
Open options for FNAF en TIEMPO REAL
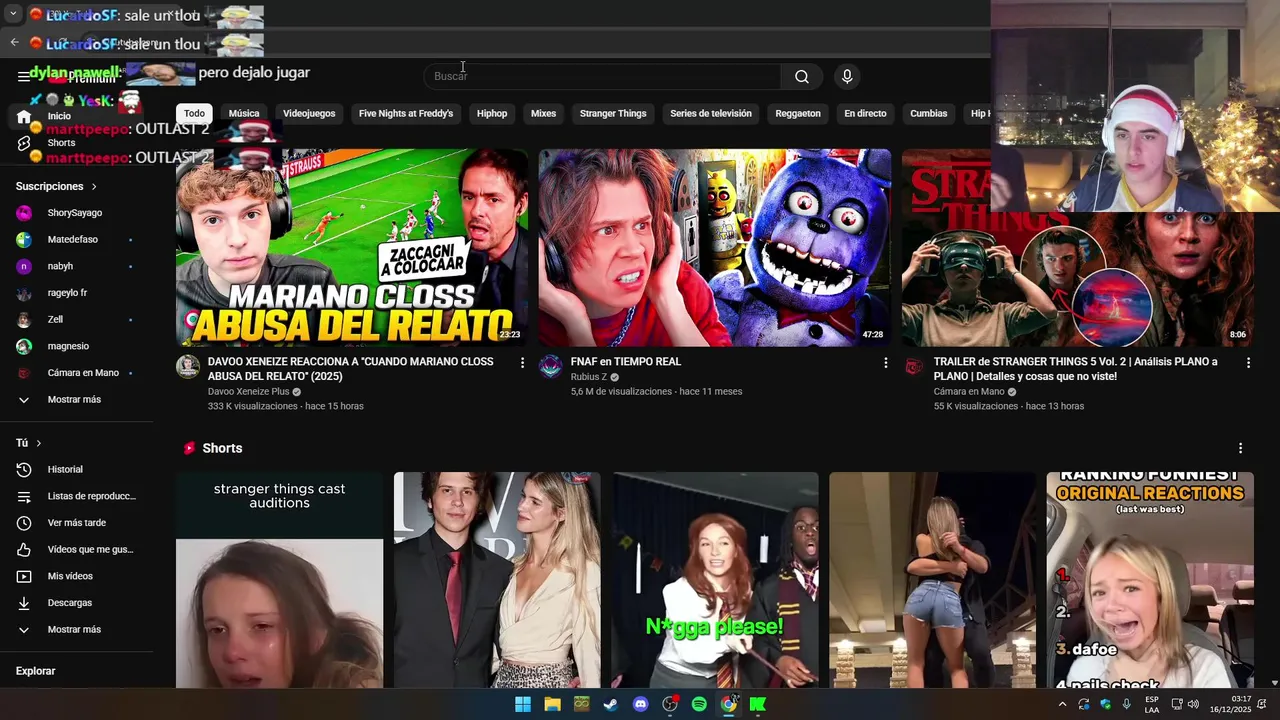[x=885, y=363]
